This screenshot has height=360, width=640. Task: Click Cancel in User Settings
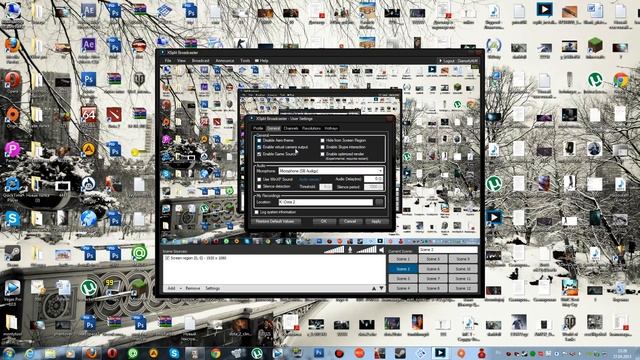pos(350,222)
